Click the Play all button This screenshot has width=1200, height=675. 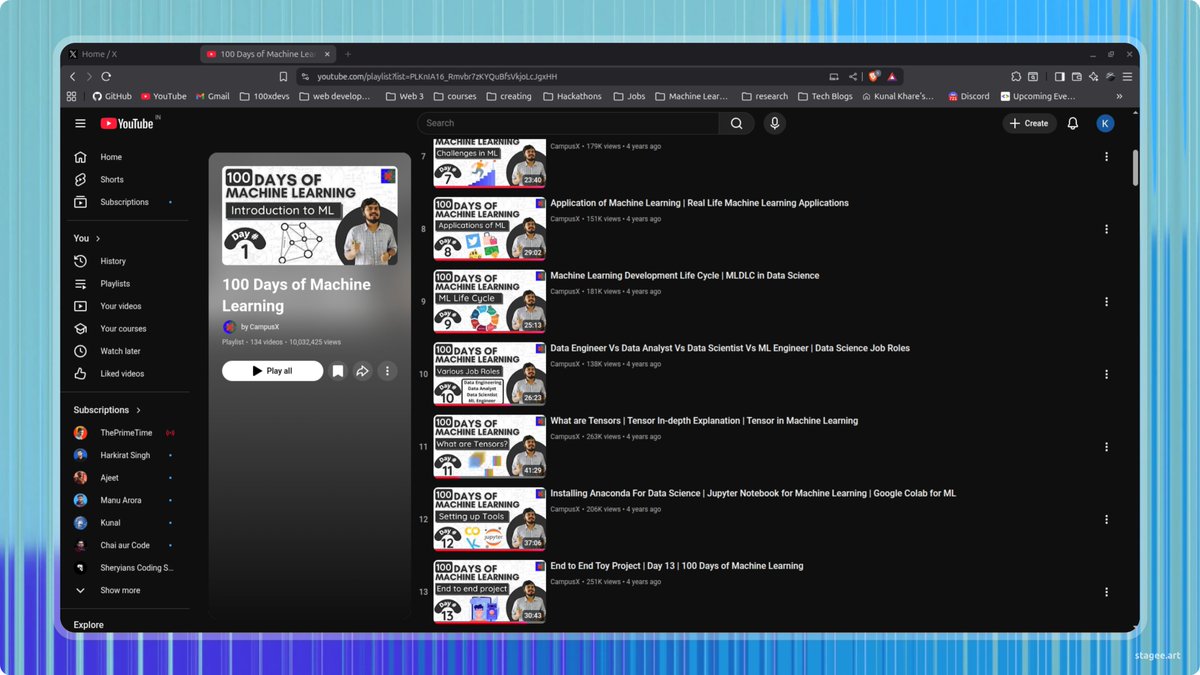272,371
